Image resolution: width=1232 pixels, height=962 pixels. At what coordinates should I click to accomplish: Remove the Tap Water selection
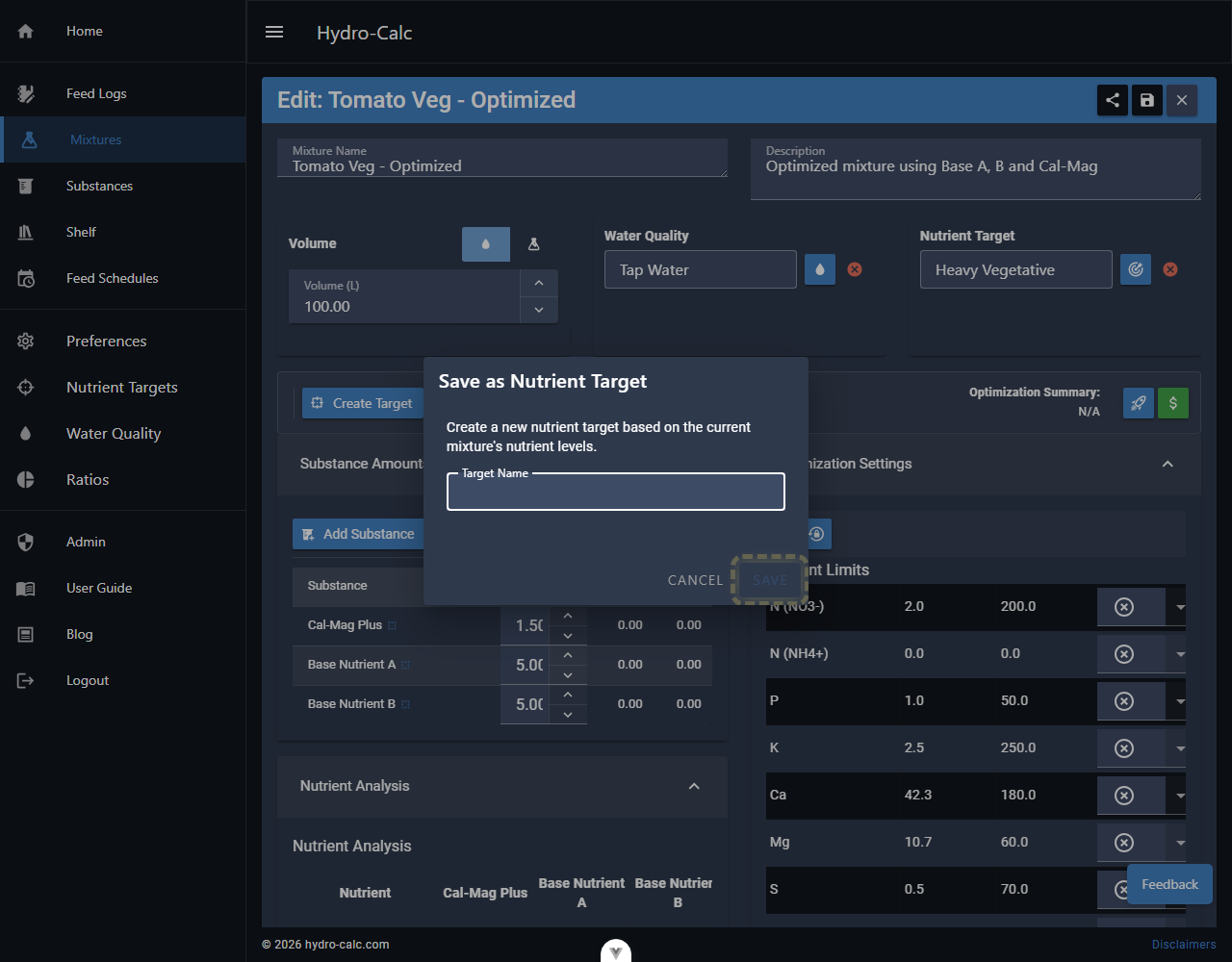click(855, 269)
